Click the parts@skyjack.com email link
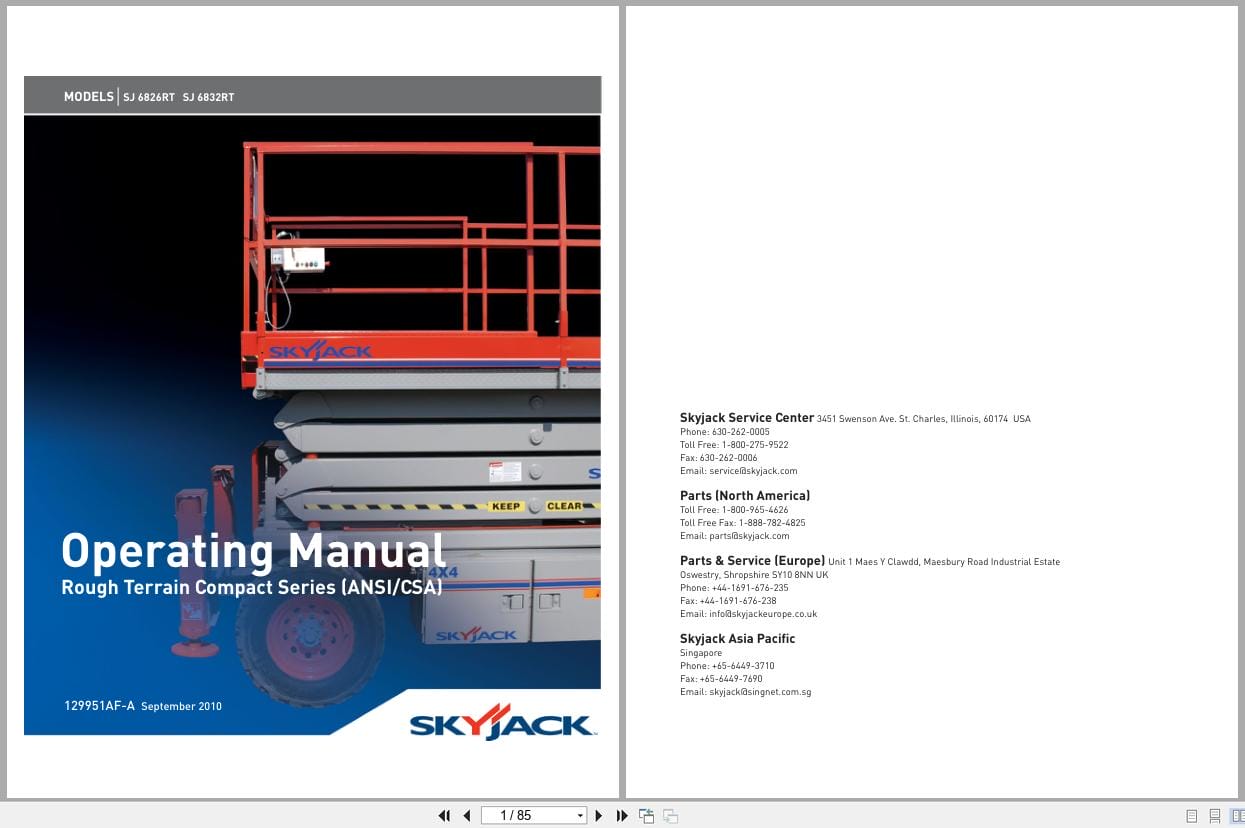The width and height of the screenshot is (1245, 828). (x=747, y=535)
